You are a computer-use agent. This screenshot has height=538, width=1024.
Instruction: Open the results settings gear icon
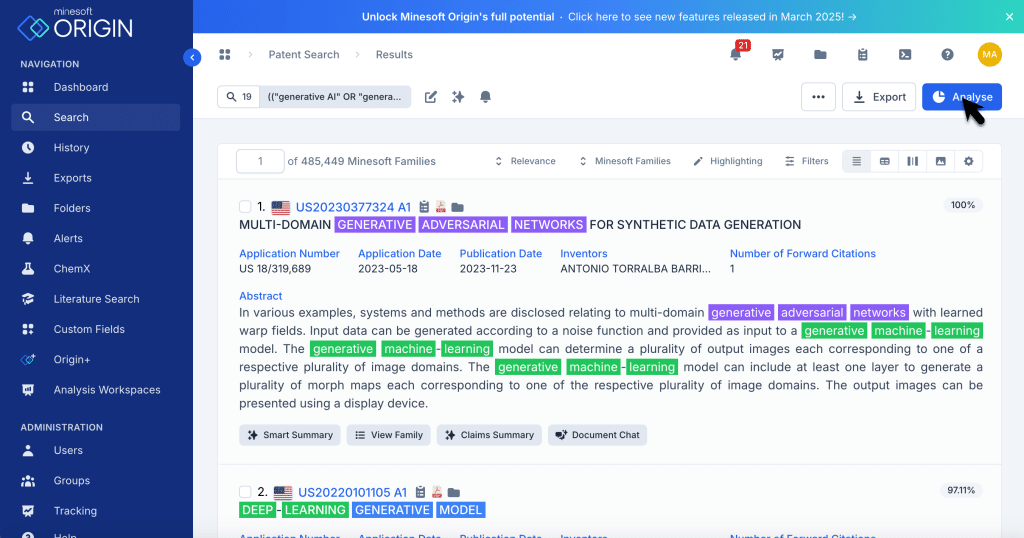pyautogui.click(x=967, y=161)
